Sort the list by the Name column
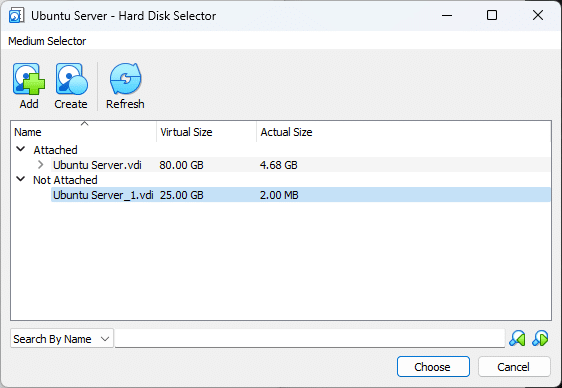Image resolution: width=562 pixels, height=388 pixels. pos(85,132)
